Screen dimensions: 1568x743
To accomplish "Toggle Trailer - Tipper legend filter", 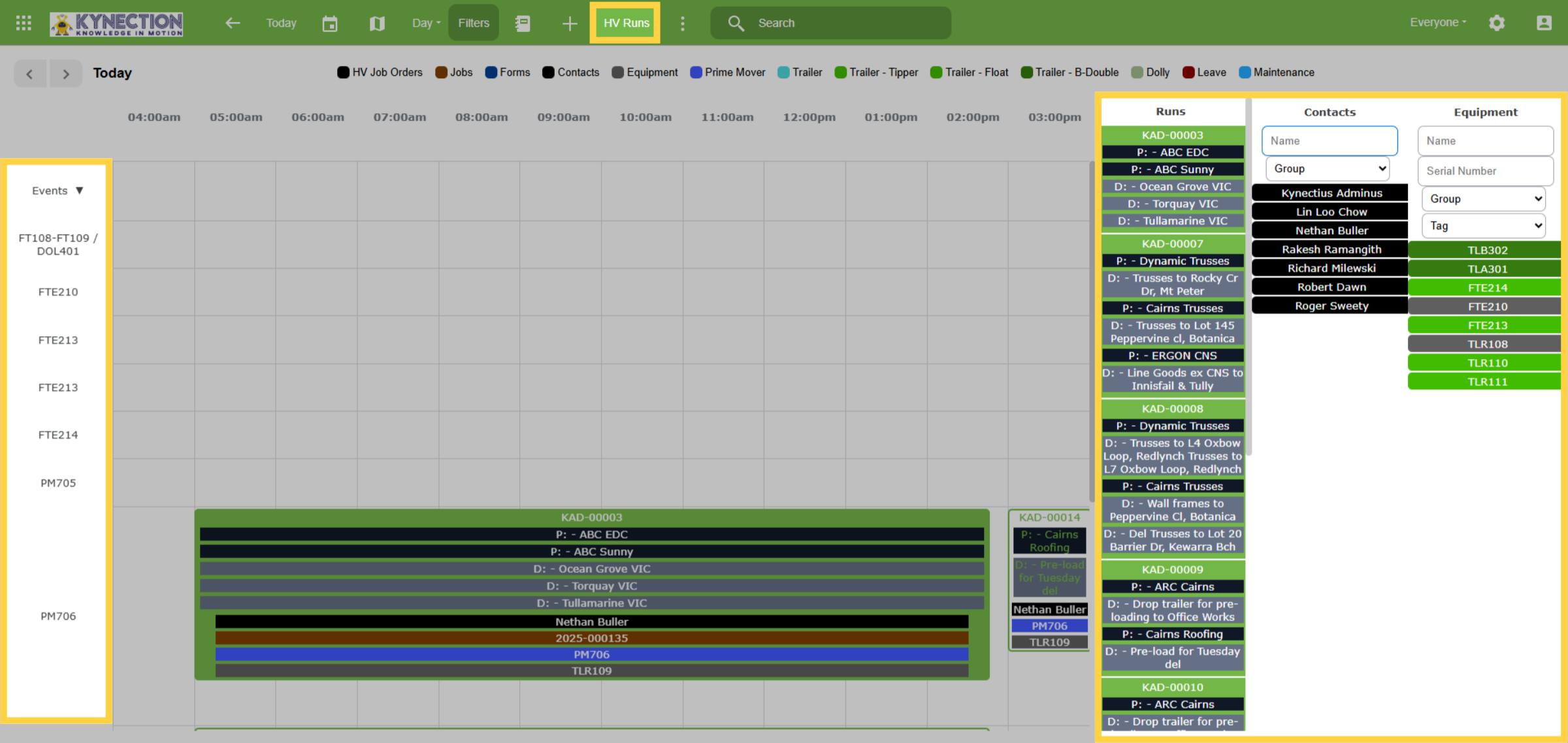I will point(877,72).
